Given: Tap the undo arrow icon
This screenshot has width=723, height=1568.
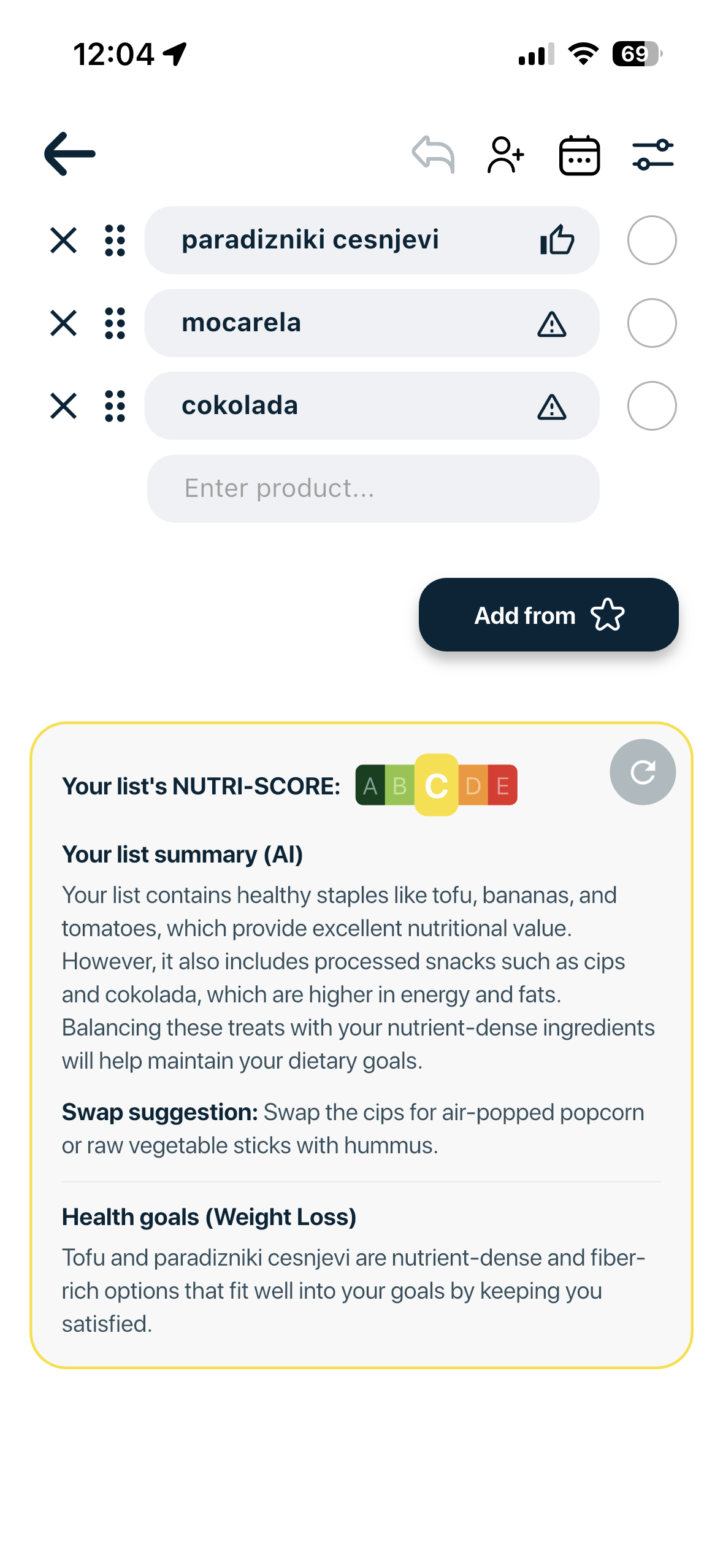Looking at the screenshot, I should point(434,154).
